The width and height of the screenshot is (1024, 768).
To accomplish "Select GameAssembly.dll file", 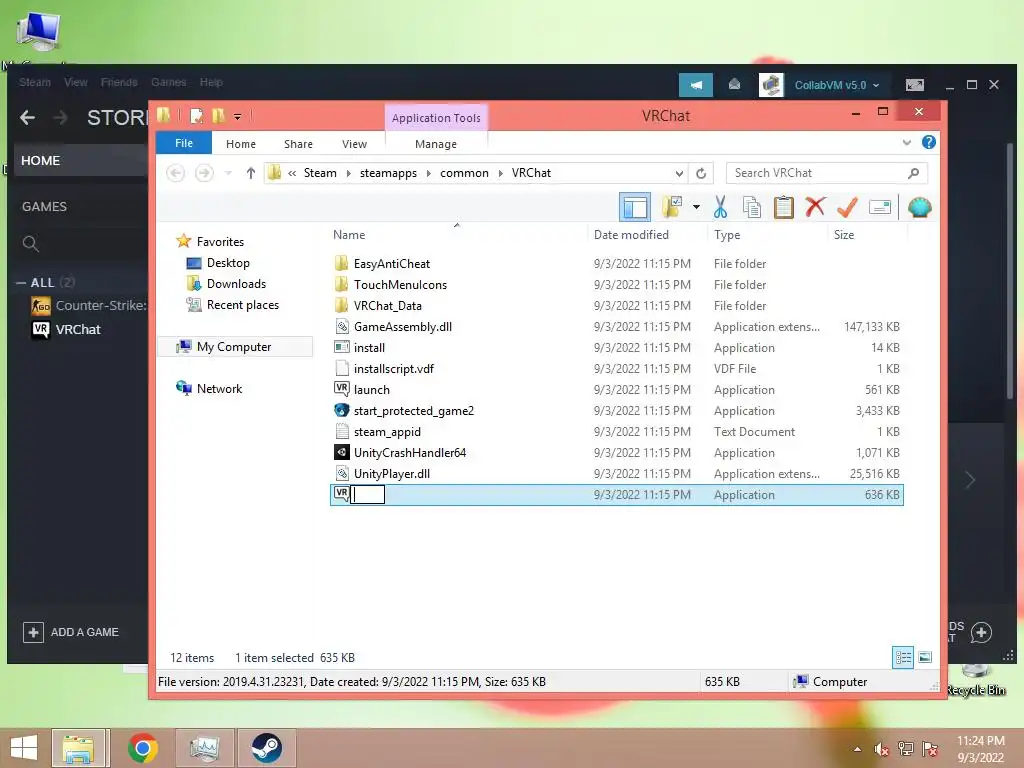I will pyautogui.click(x=403, y=327).
